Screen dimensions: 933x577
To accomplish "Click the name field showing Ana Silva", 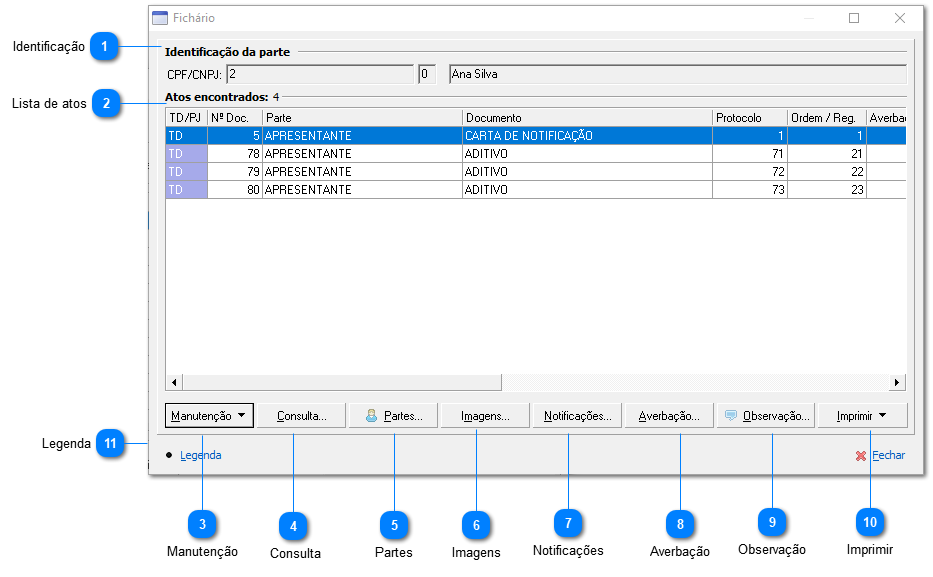I will pos(678,74).
